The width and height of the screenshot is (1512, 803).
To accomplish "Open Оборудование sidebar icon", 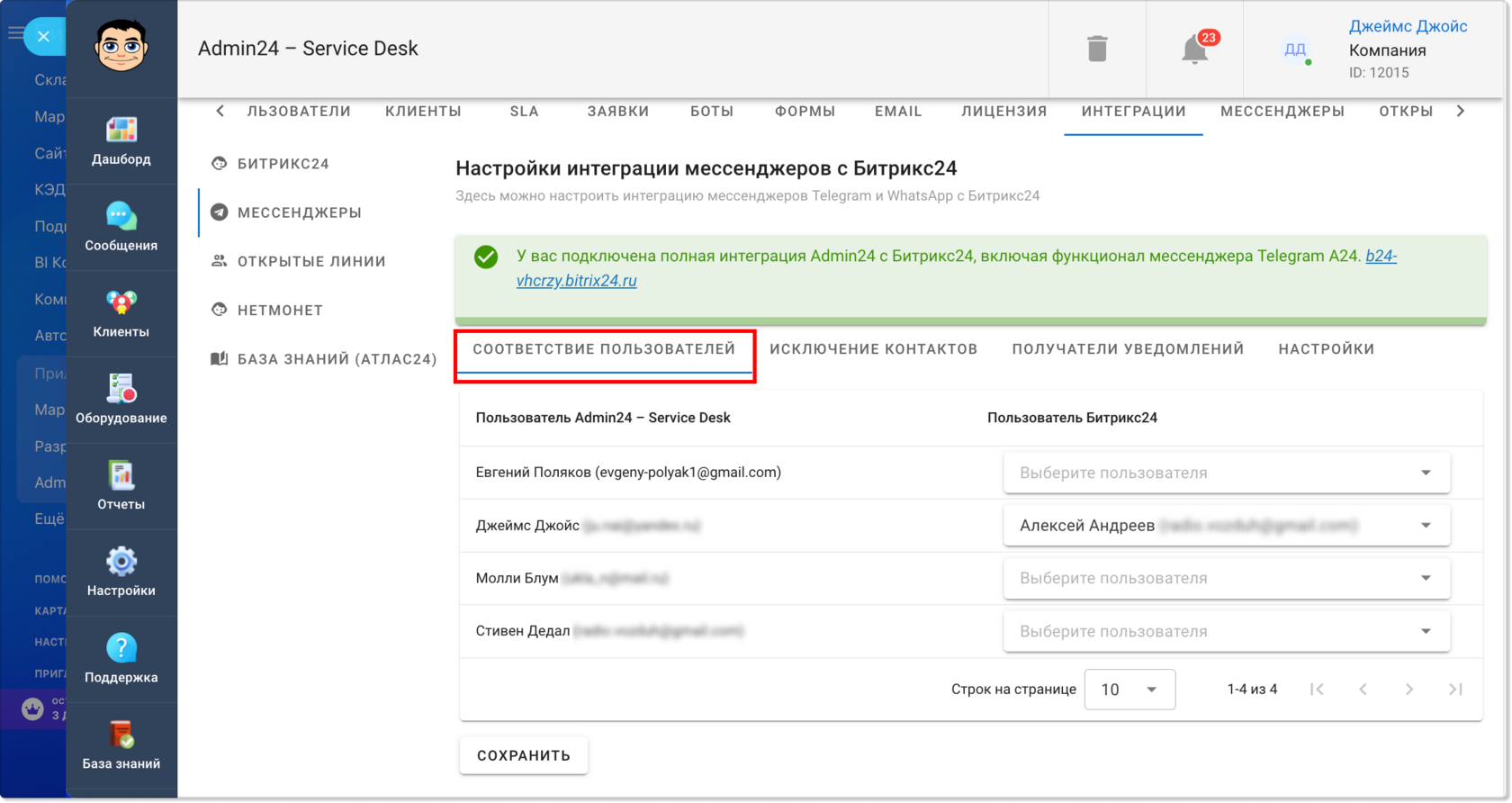I will [x=121, y=388].
